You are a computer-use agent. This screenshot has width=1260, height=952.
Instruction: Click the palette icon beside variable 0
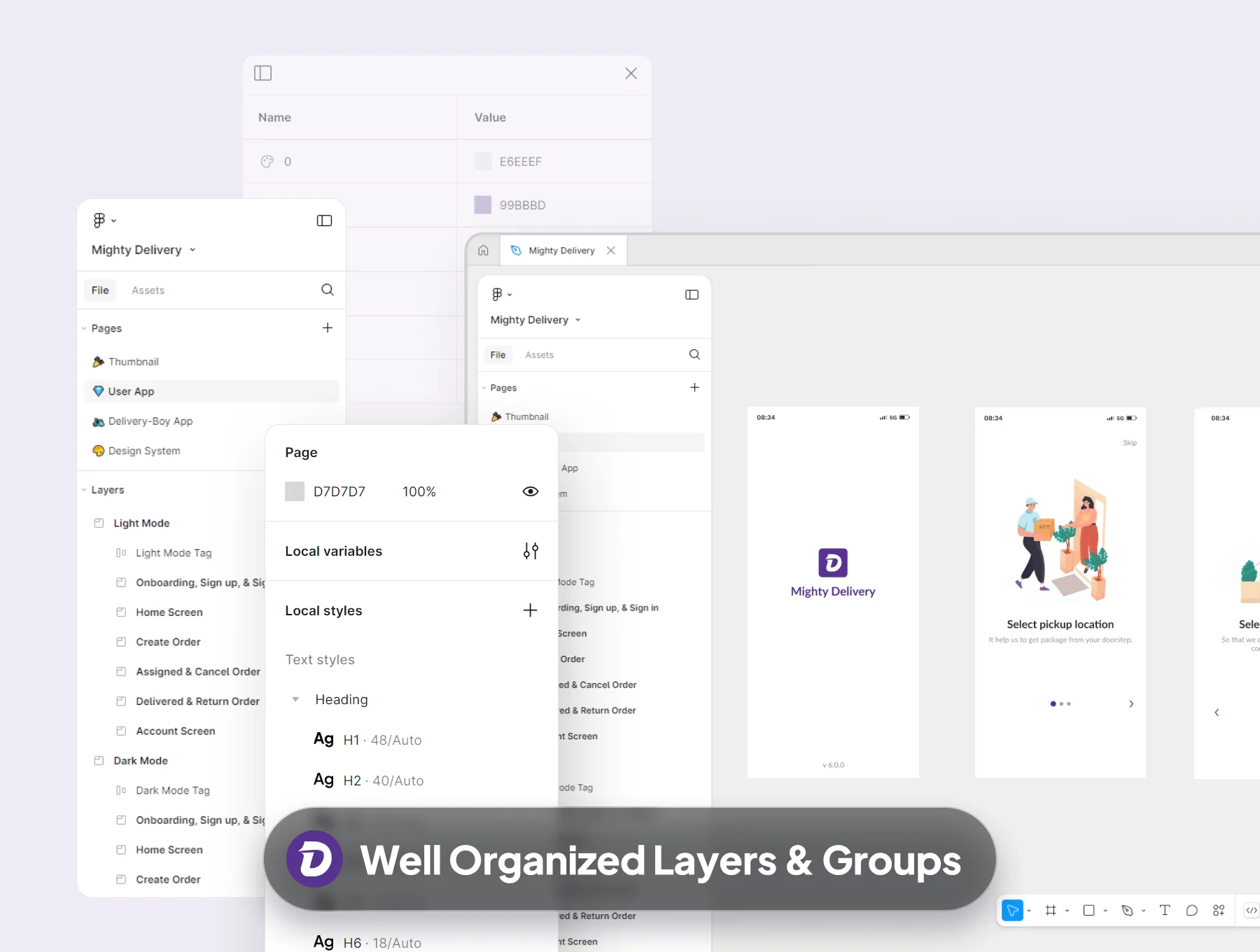pyautogui.click(x=267, y=162)
